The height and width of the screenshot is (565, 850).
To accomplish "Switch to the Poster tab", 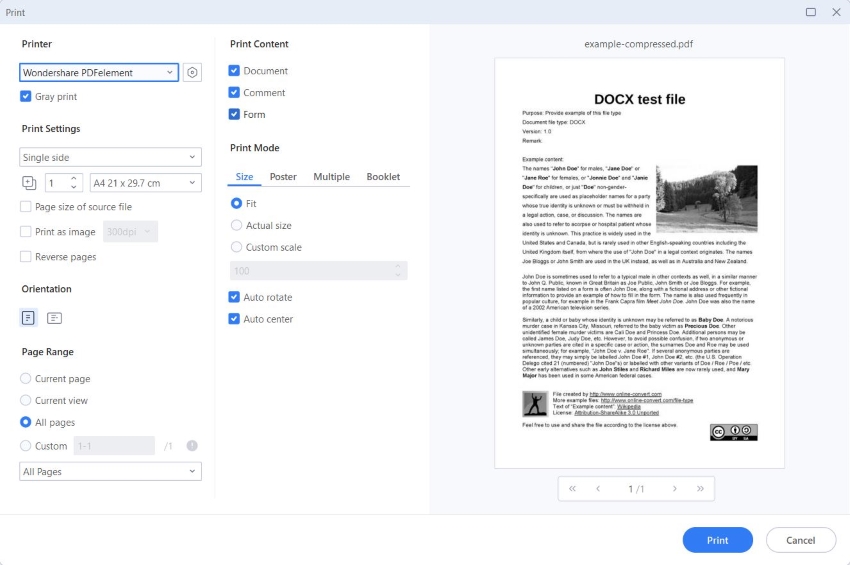I will coord(283,177).
